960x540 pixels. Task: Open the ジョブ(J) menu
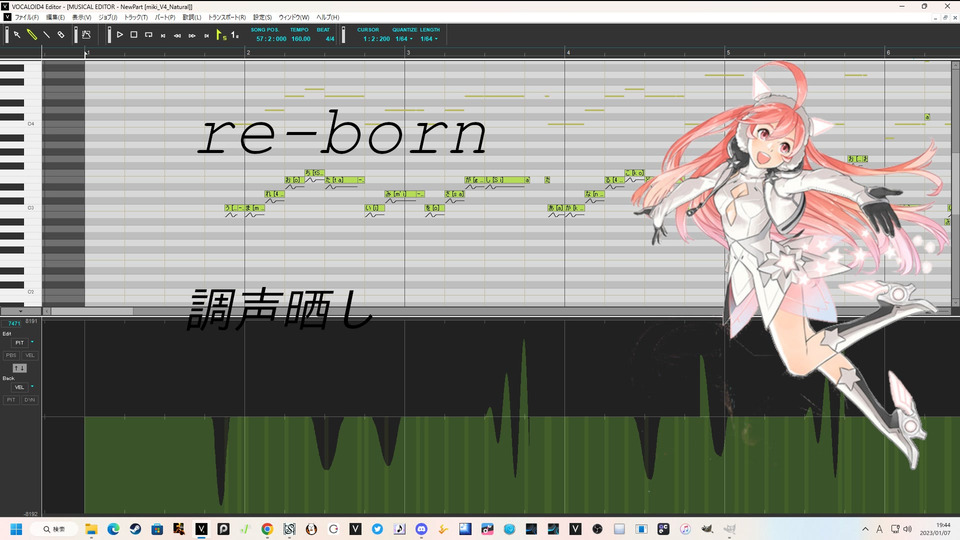tap(108, 17)
